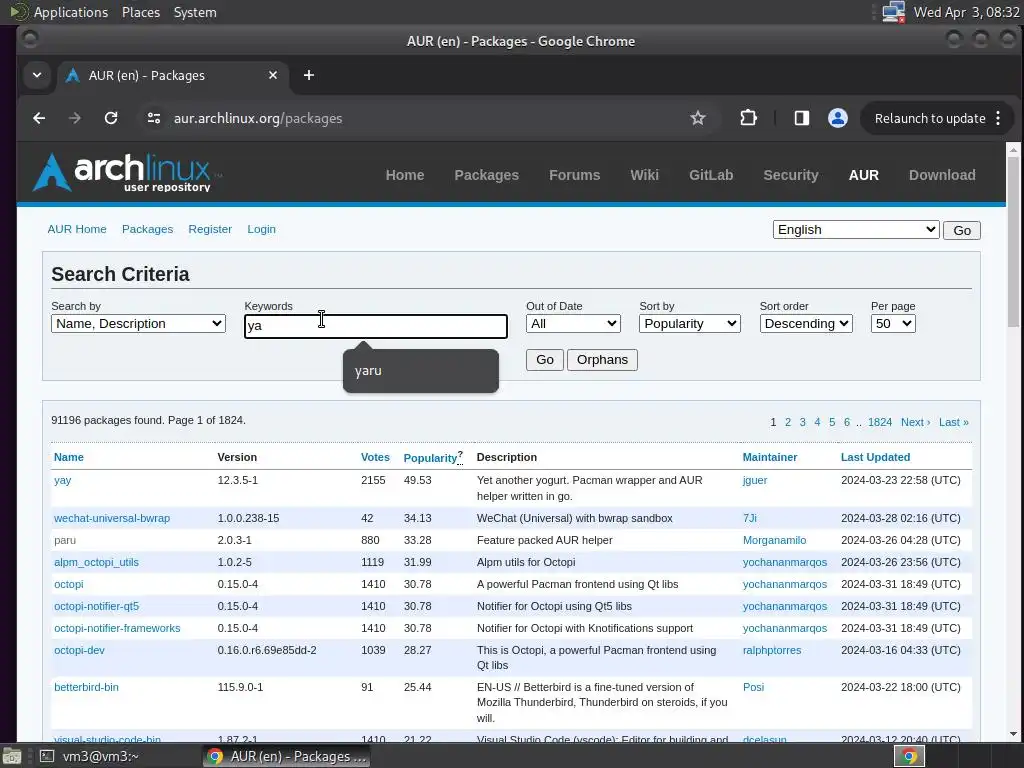Open the alpm_octopi_utils package
This screenshot has width=1024, height=768.
point(96,562)
